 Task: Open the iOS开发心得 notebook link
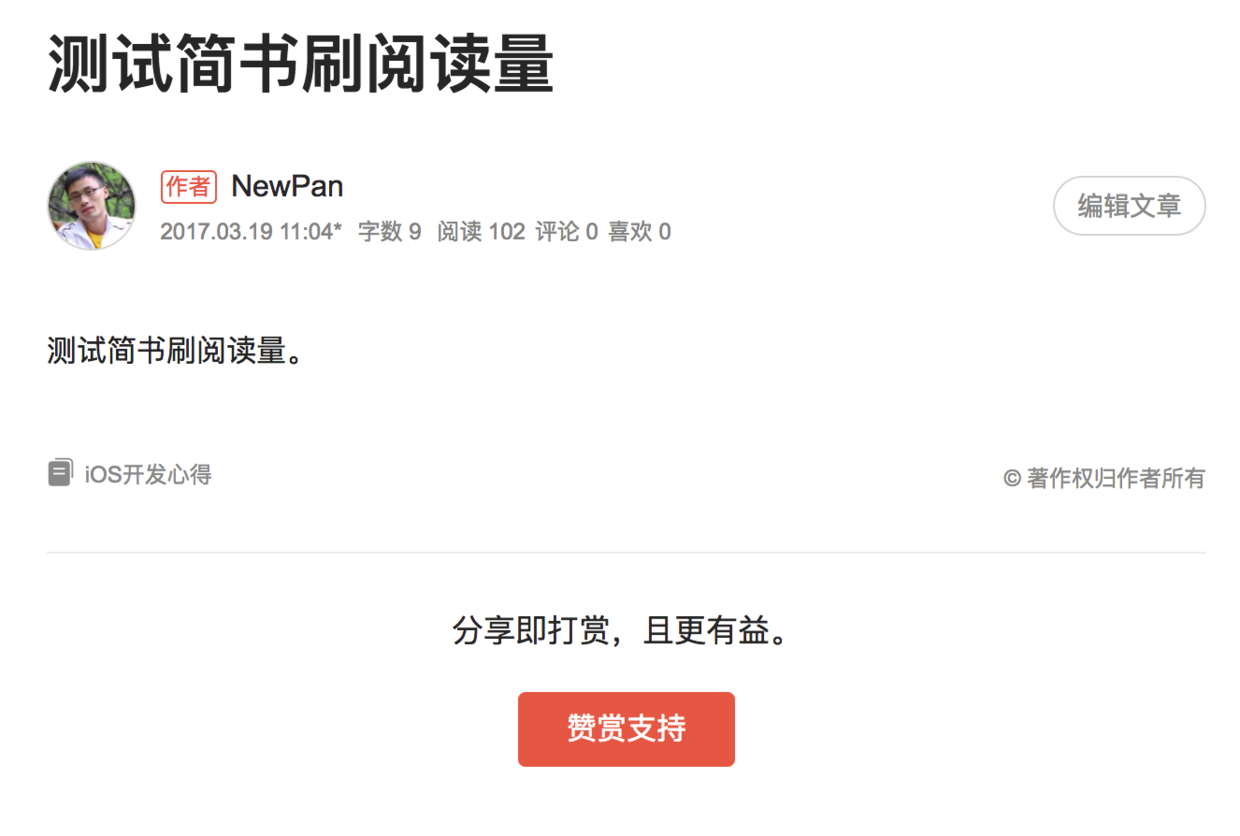pyautogui.click(x=148, y=474)
